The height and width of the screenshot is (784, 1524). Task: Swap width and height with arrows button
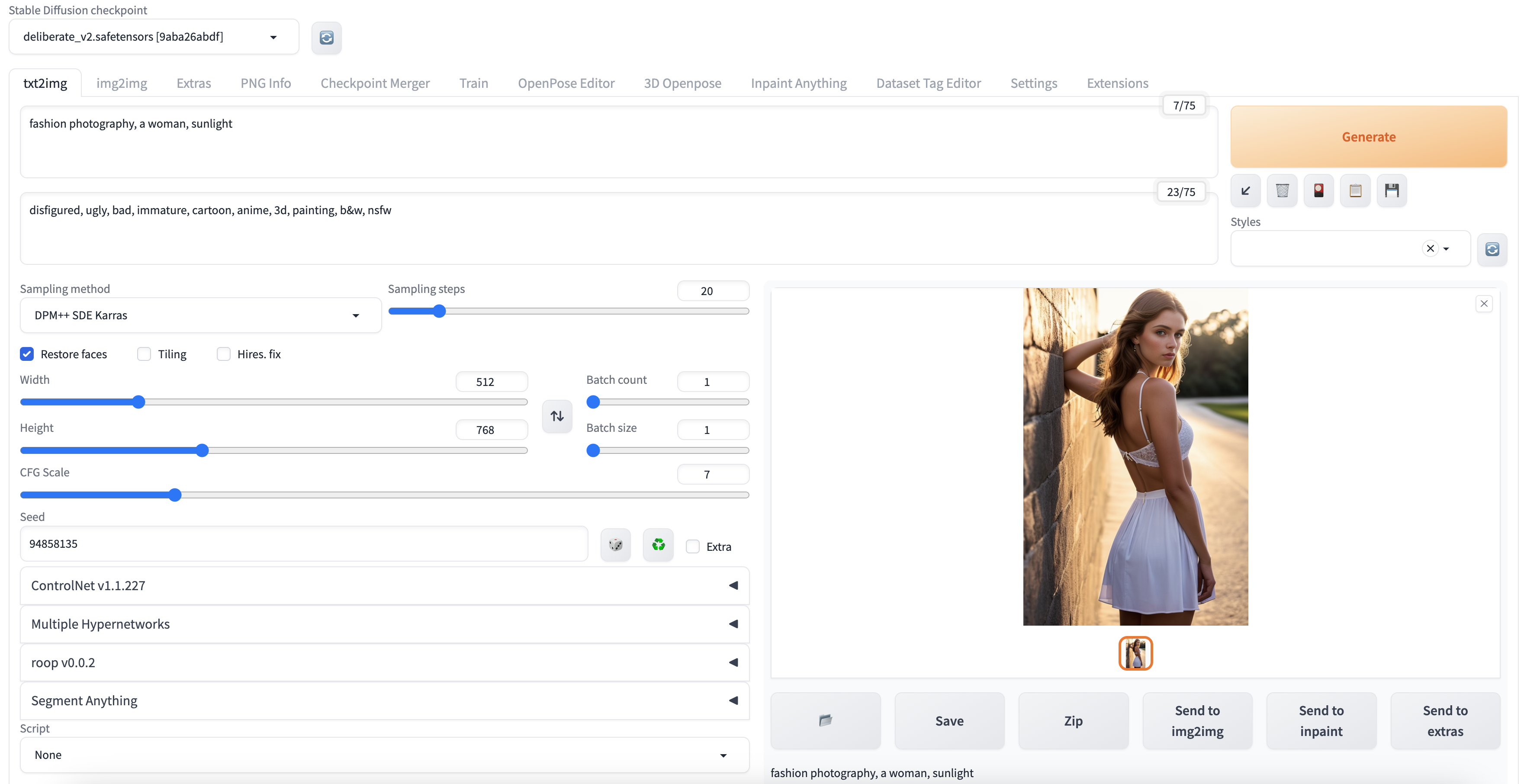(557, 416)
